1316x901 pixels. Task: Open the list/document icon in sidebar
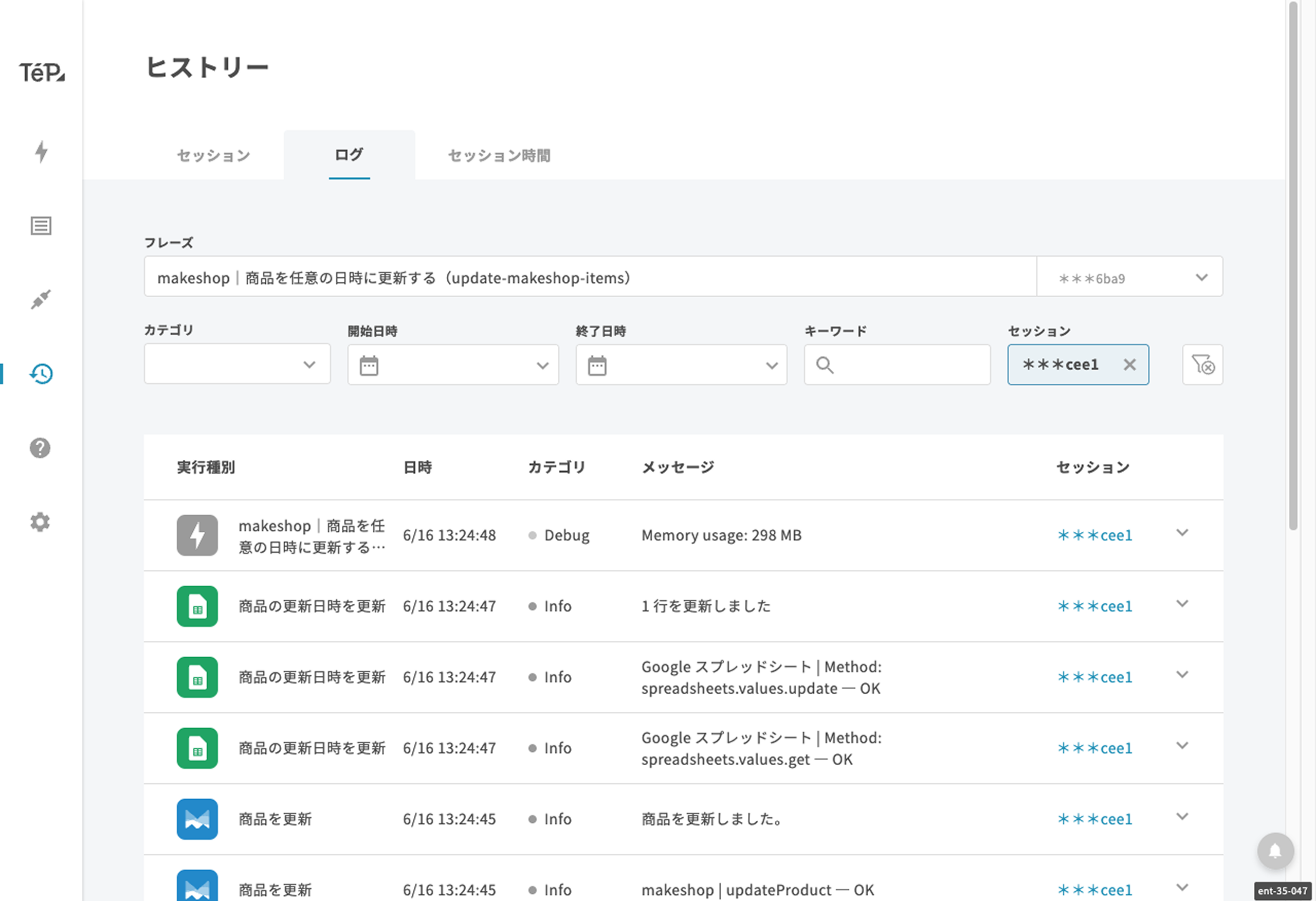[x=41, y=226]
